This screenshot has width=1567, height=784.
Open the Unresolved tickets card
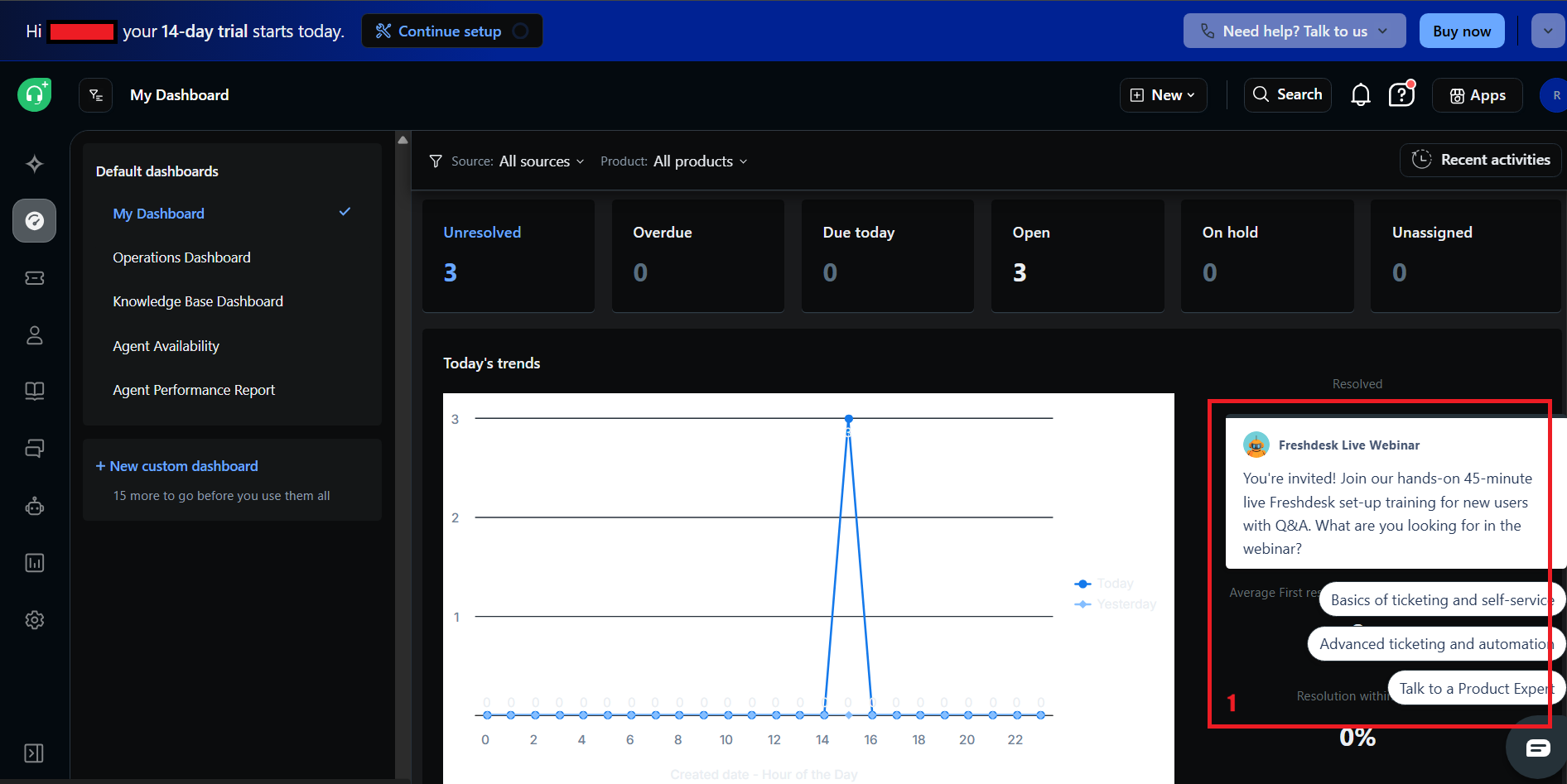pyautogui.click(x=509, y=256)
